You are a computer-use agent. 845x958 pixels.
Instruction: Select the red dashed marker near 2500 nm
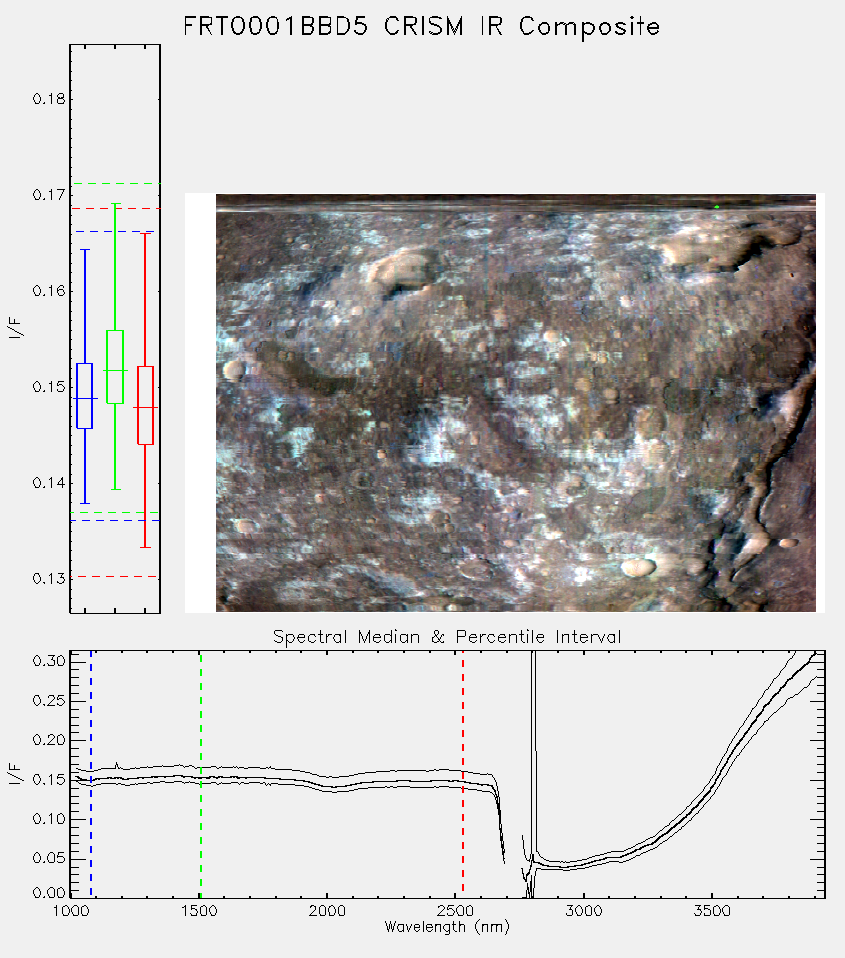[463, 774]
